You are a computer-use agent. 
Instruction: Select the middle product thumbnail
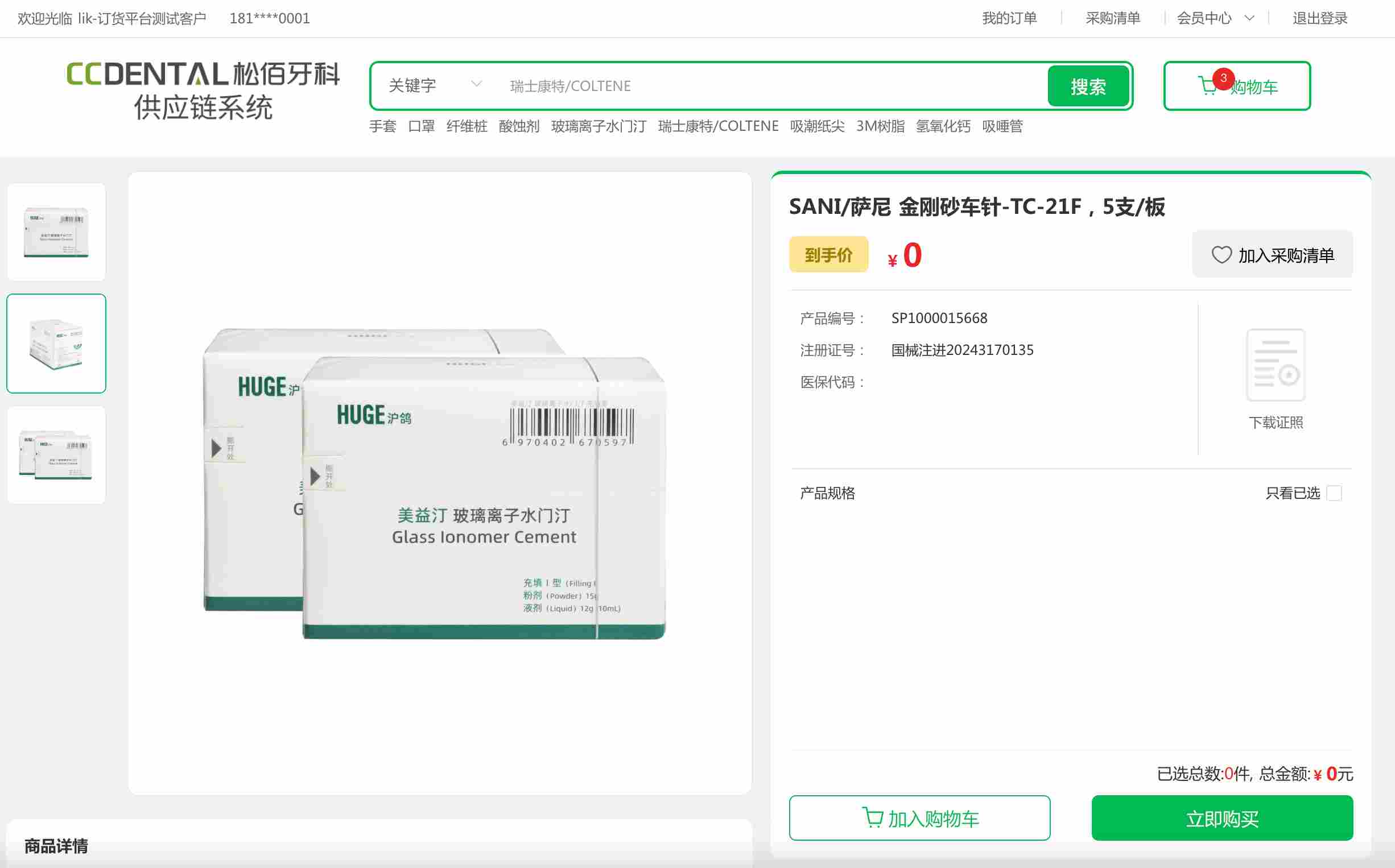point(56,343)
